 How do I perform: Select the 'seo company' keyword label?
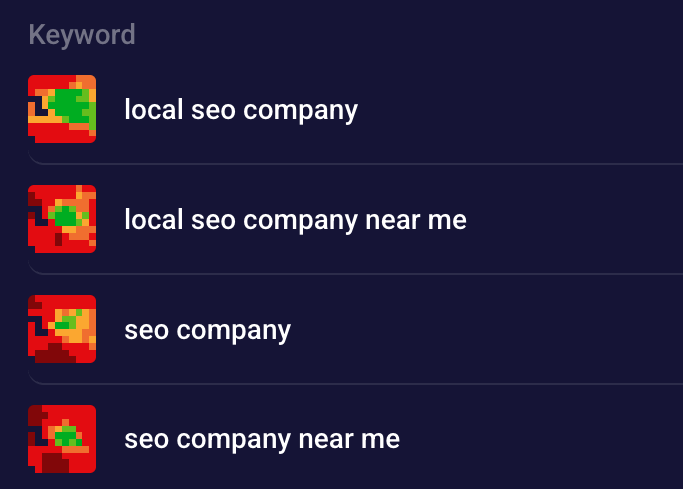(207, 329)
